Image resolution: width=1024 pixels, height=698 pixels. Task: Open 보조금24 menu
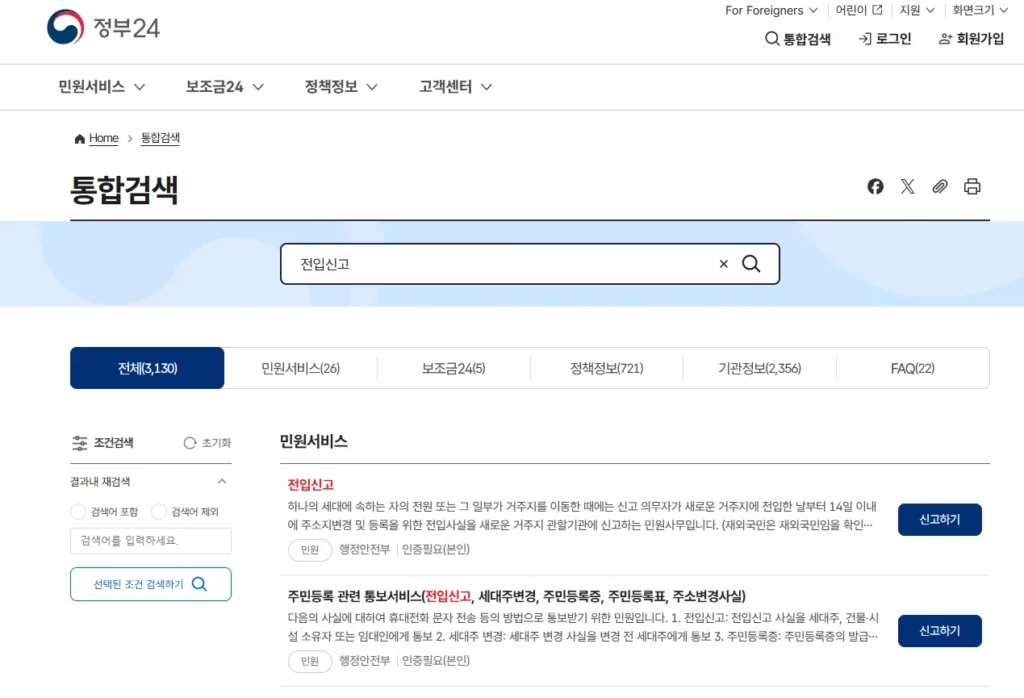coord(225,87)
